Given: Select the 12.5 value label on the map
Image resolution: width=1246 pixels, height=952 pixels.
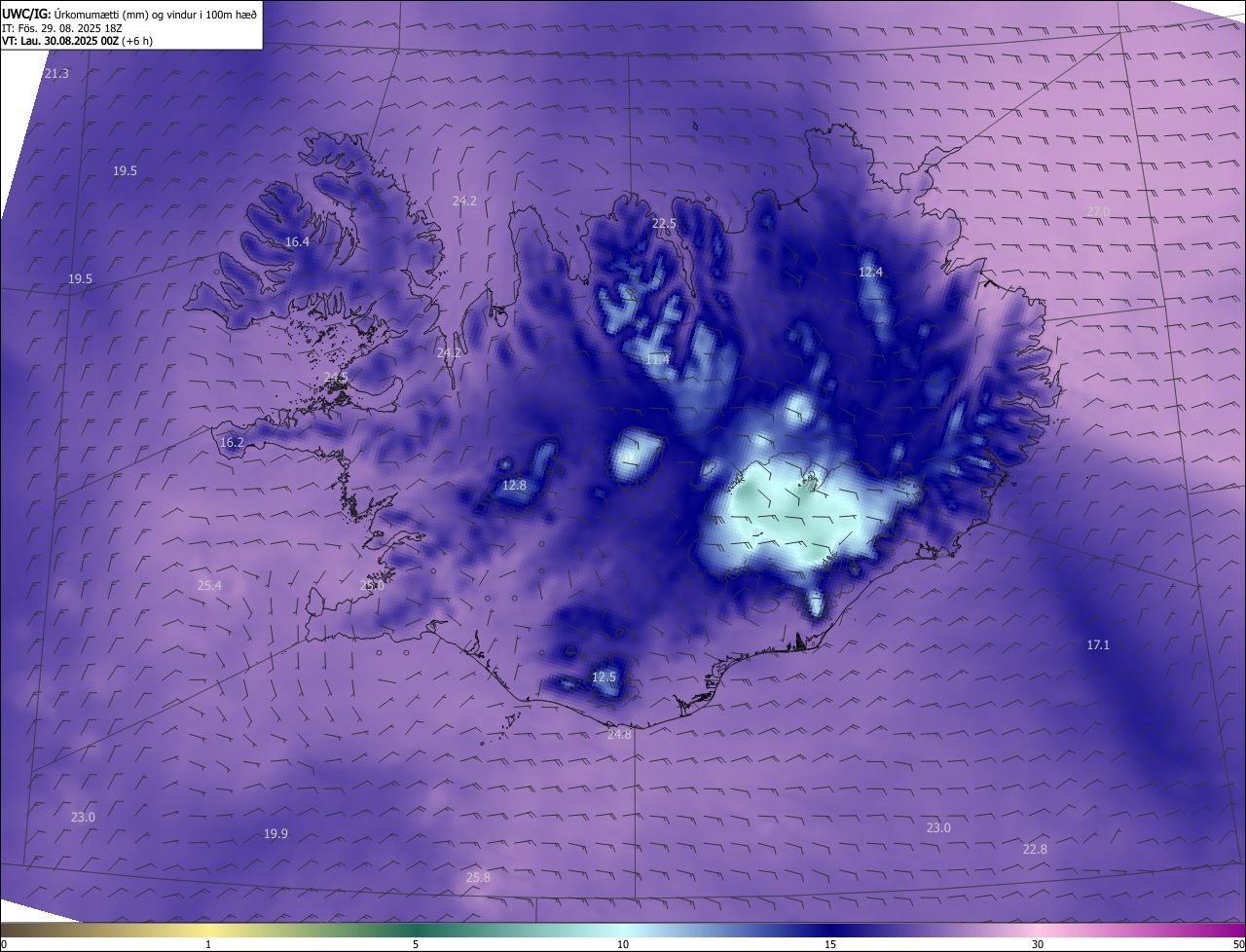Looking at the screenshot, I should pos(604,677).
